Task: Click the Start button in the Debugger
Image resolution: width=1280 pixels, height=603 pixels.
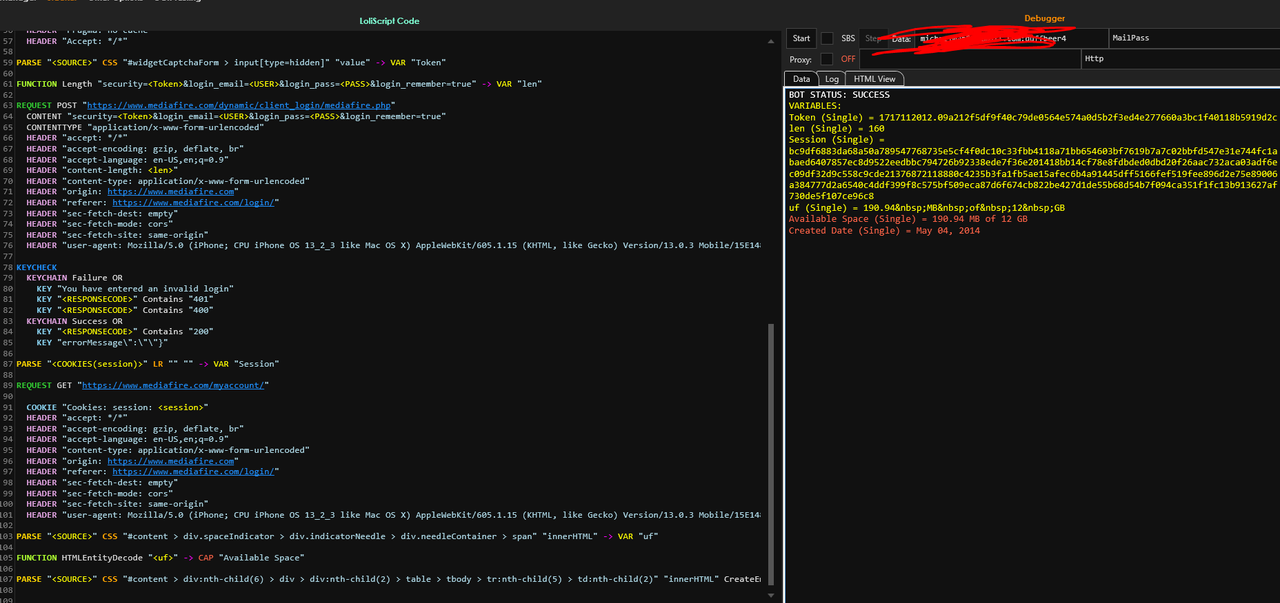Action: click(x=801, y=38)
